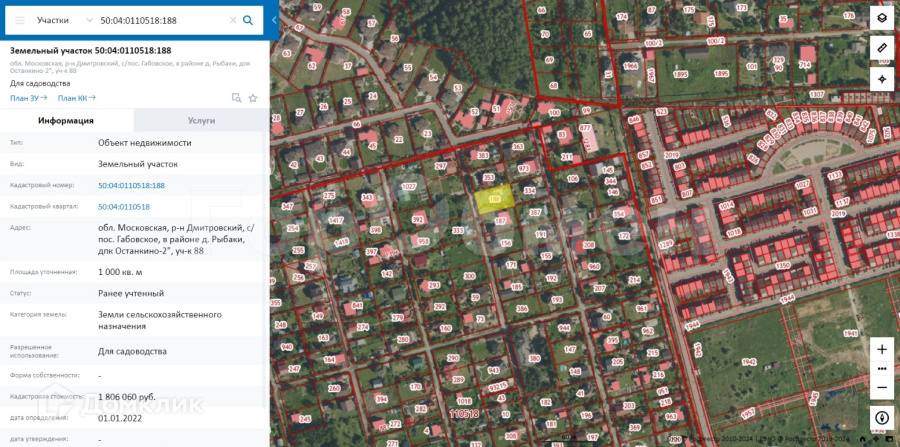900x447 pixels.
Task: Open План ЗУ link
Action: 28,98
